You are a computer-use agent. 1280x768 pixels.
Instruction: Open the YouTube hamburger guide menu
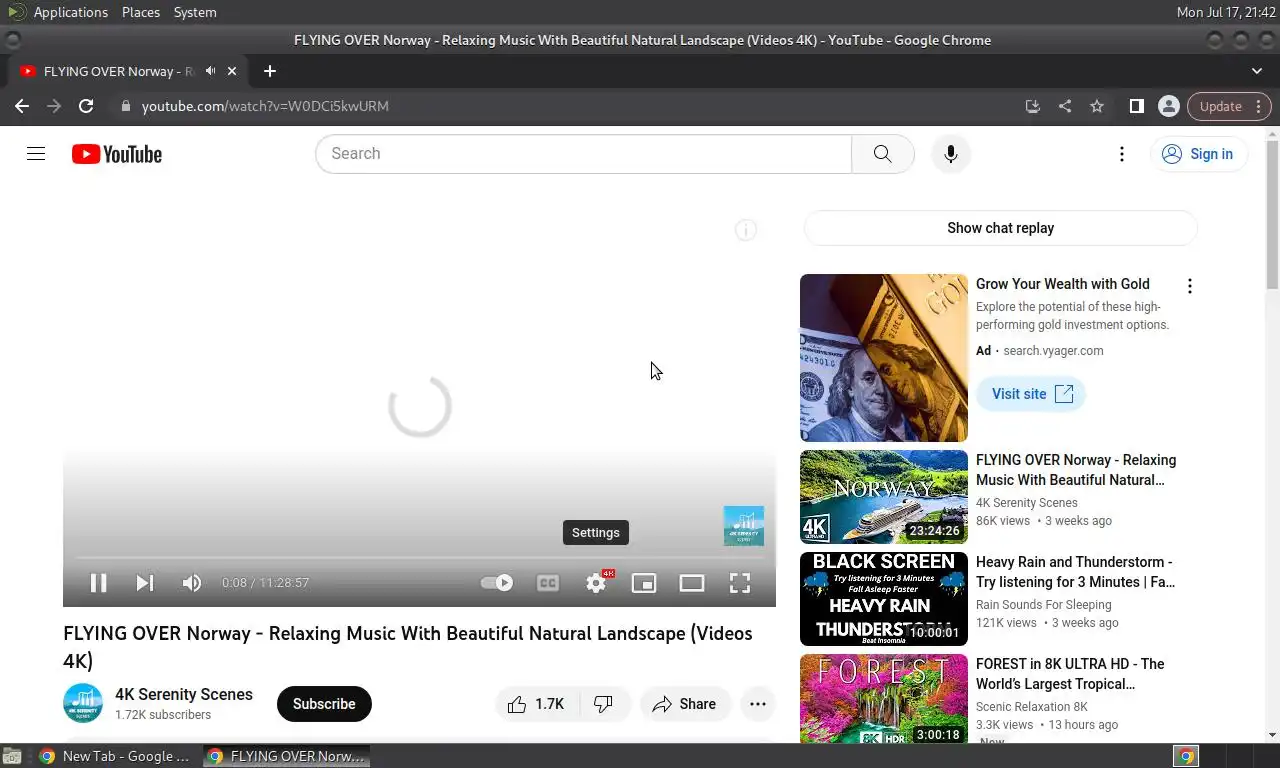click(36, 154)
